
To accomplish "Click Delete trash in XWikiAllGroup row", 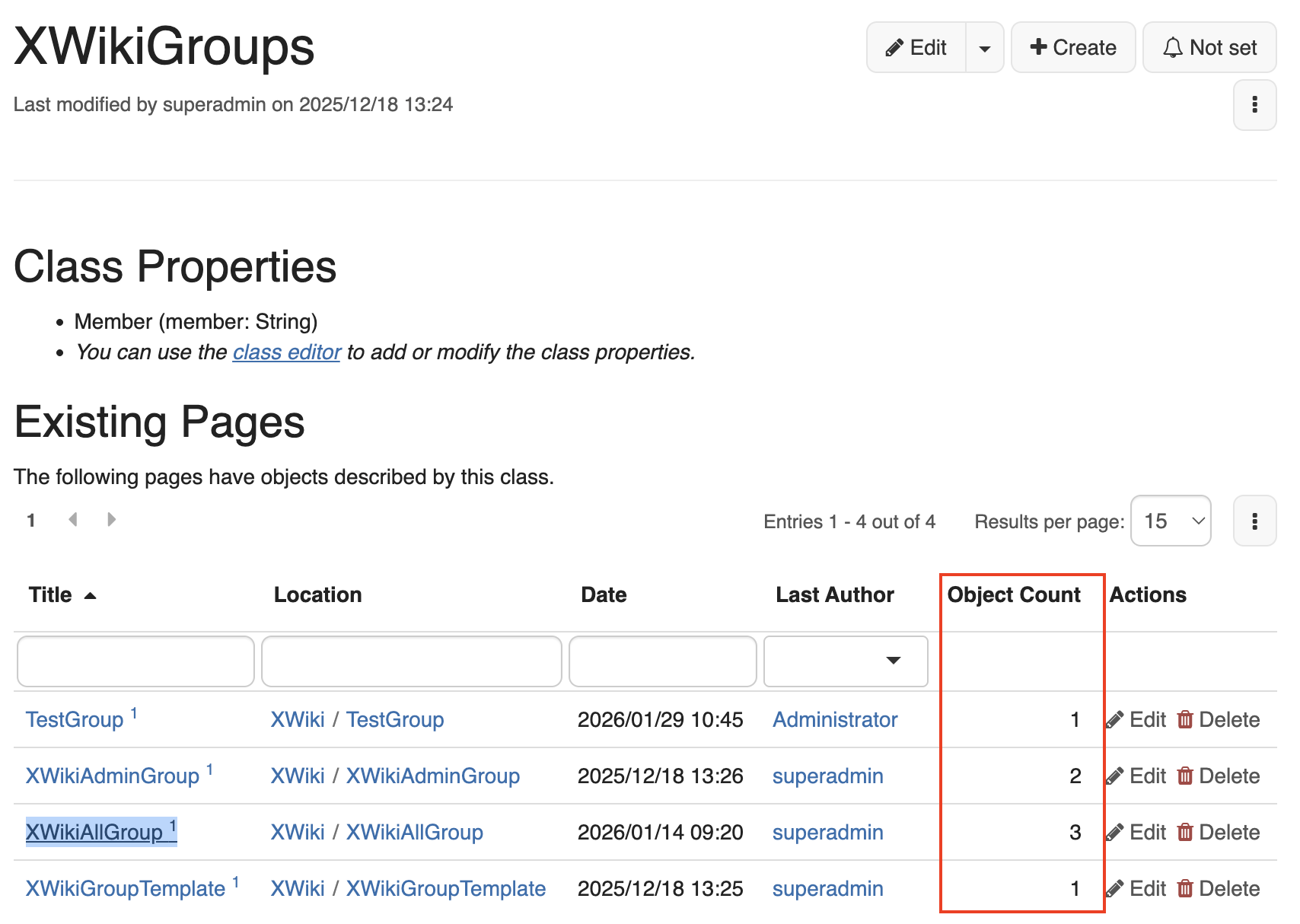I will 1218,832.
